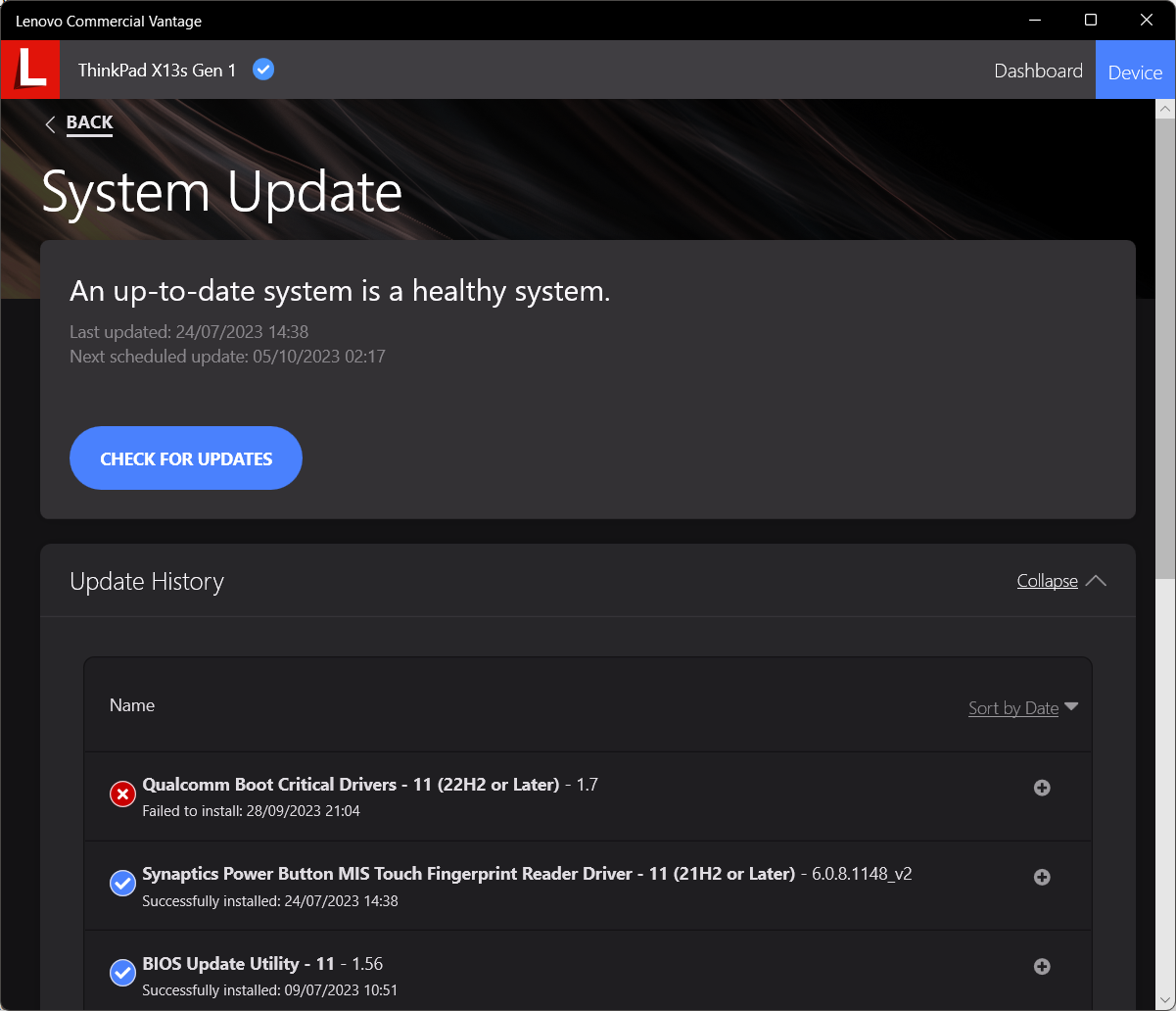This screenshot has width=1176, height=1011.
Task: Click the red failed icon for Qualcomm drivers
Action: point(122,794)
